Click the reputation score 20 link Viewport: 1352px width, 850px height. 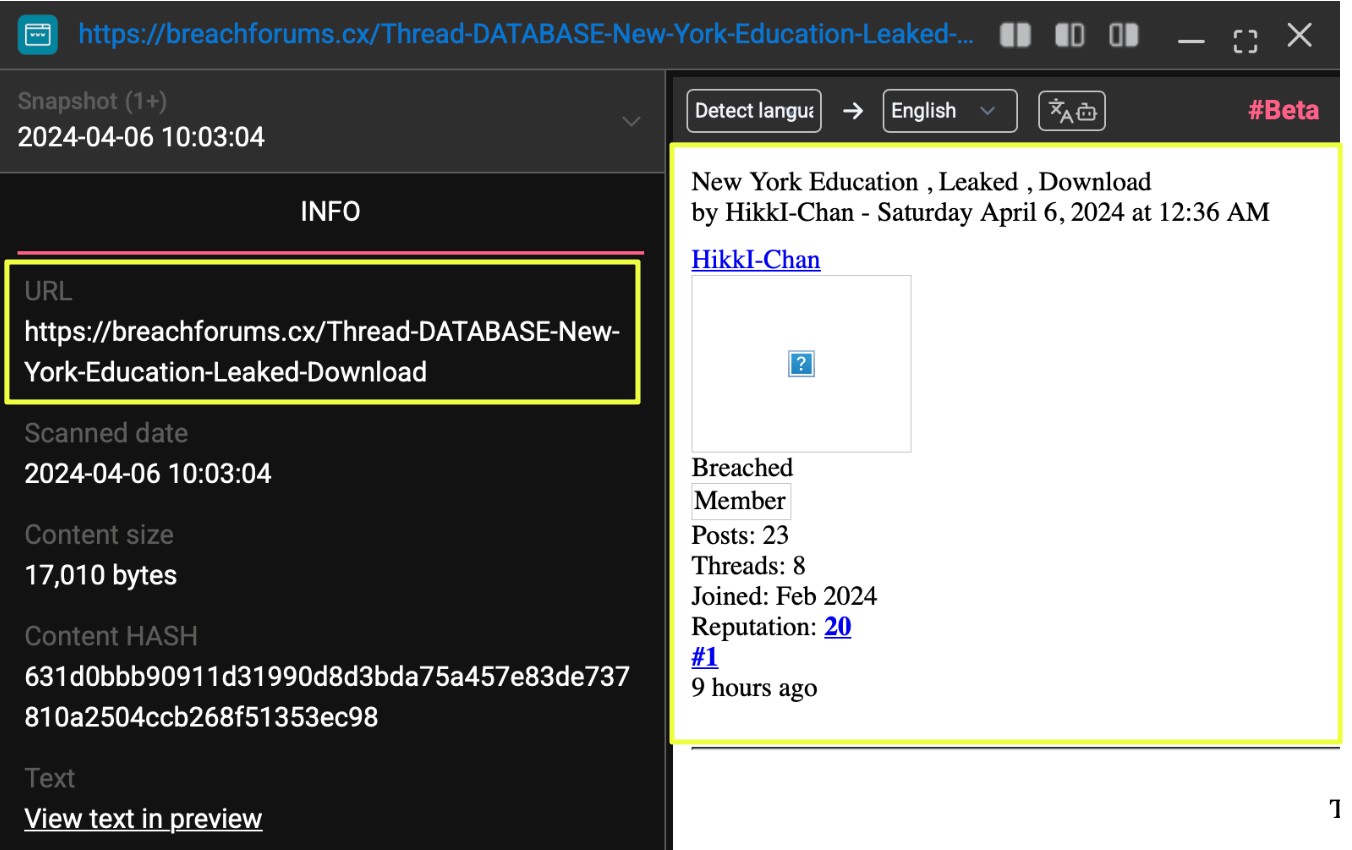pyautogui.click(x=837, y=627)
